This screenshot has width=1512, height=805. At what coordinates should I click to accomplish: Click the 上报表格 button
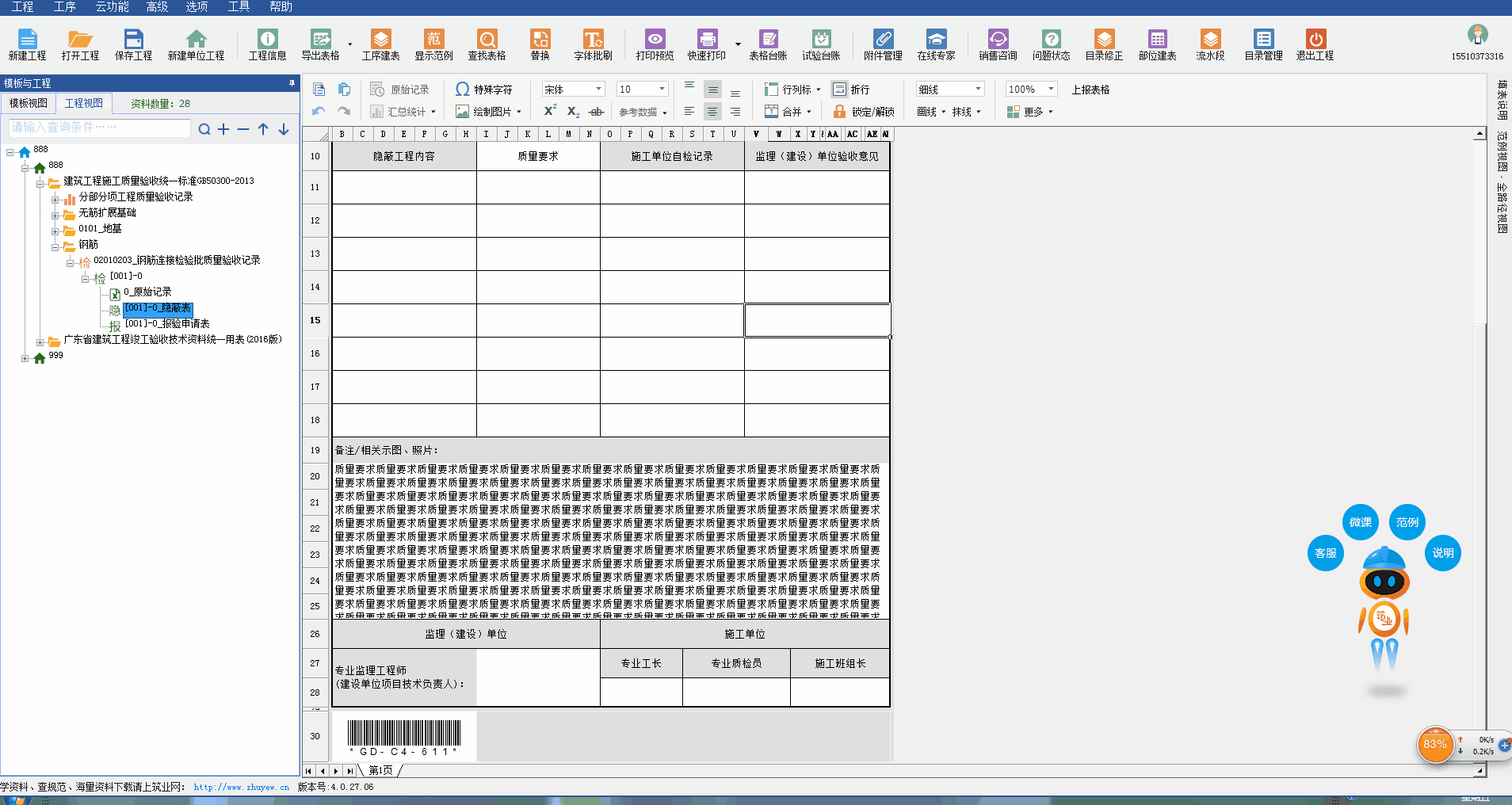[x=1090, y=90]
